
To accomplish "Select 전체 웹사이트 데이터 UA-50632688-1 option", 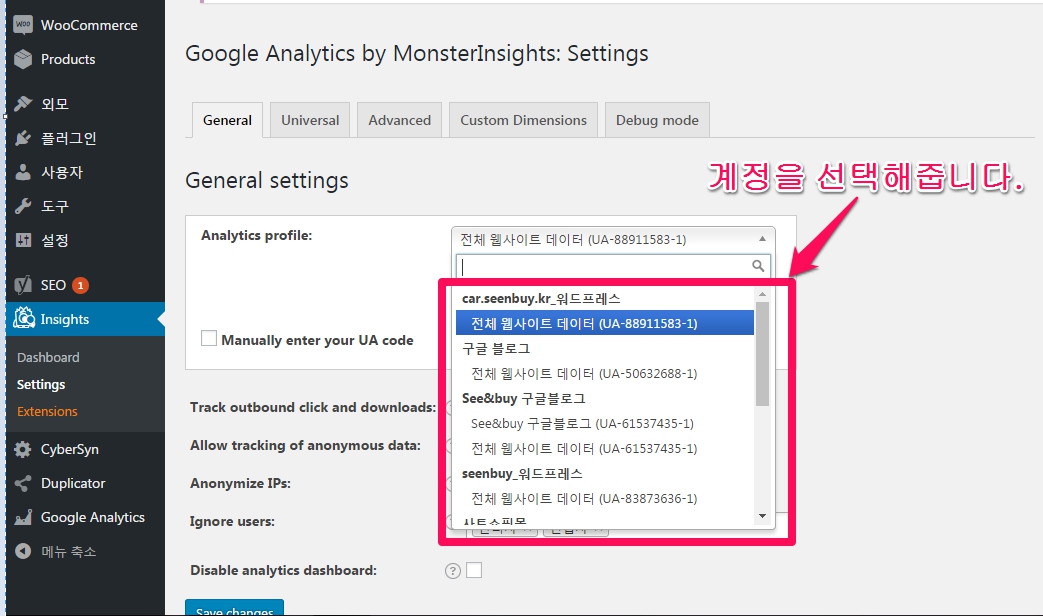I will click(584, 373).
